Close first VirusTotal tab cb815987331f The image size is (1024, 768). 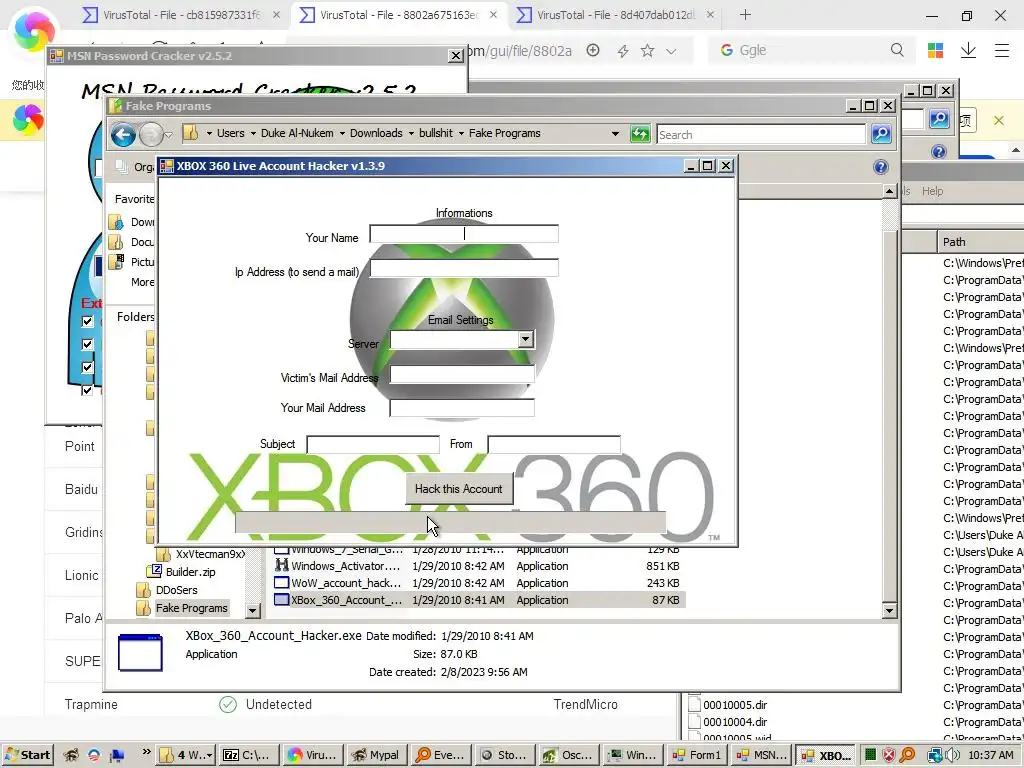click(276, 14)
